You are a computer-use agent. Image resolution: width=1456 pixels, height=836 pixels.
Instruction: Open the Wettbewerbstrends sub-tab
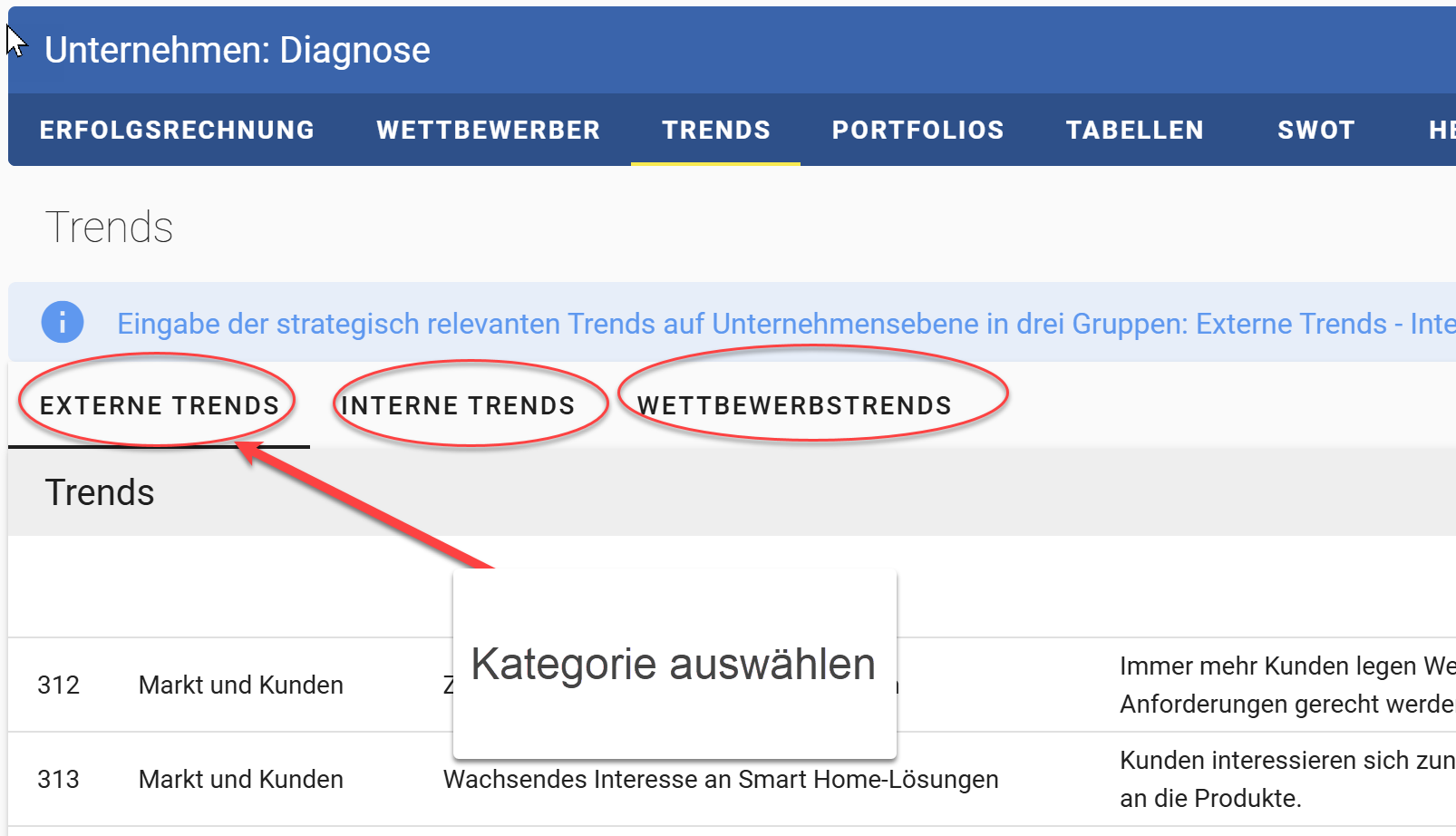tap(794, 405)
